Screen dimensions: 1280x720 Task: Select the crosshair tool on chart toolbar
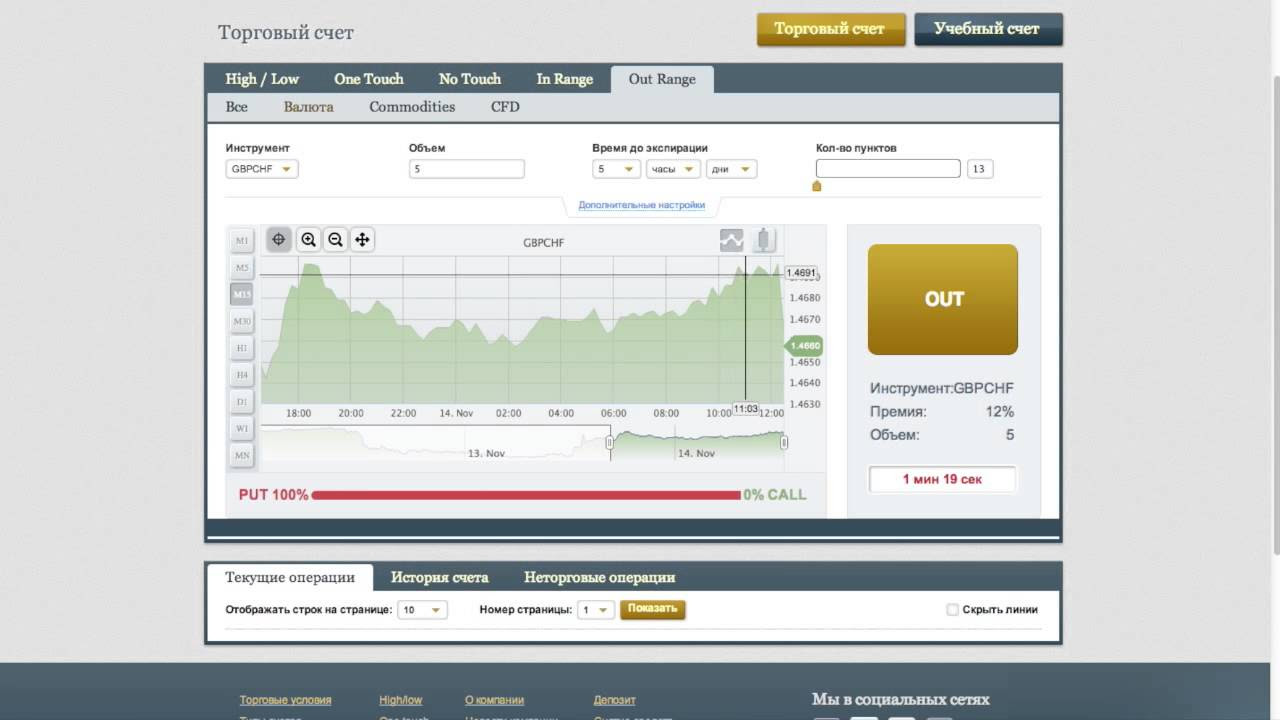pos(279,239)
